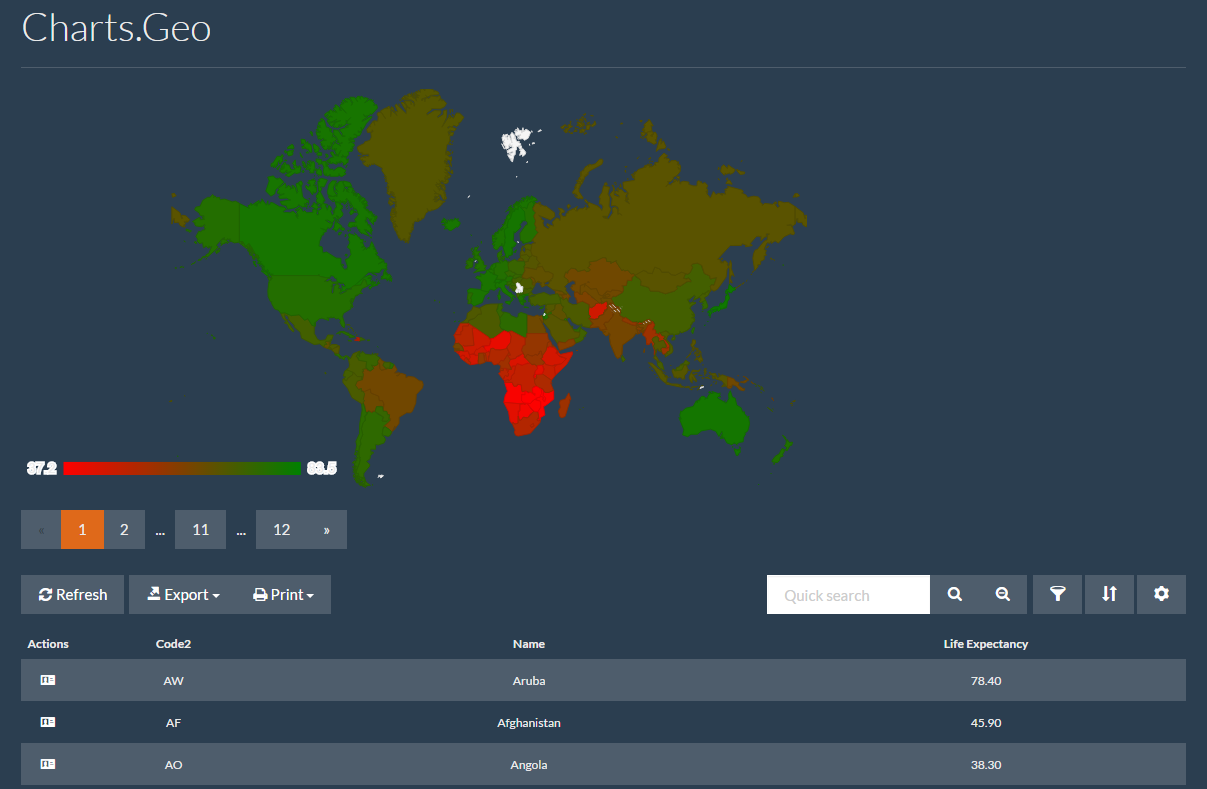The height and width of the screenshot is (789, 1207).
Task: Click the sort arrows icon
Action: (x=1109, y=594)
